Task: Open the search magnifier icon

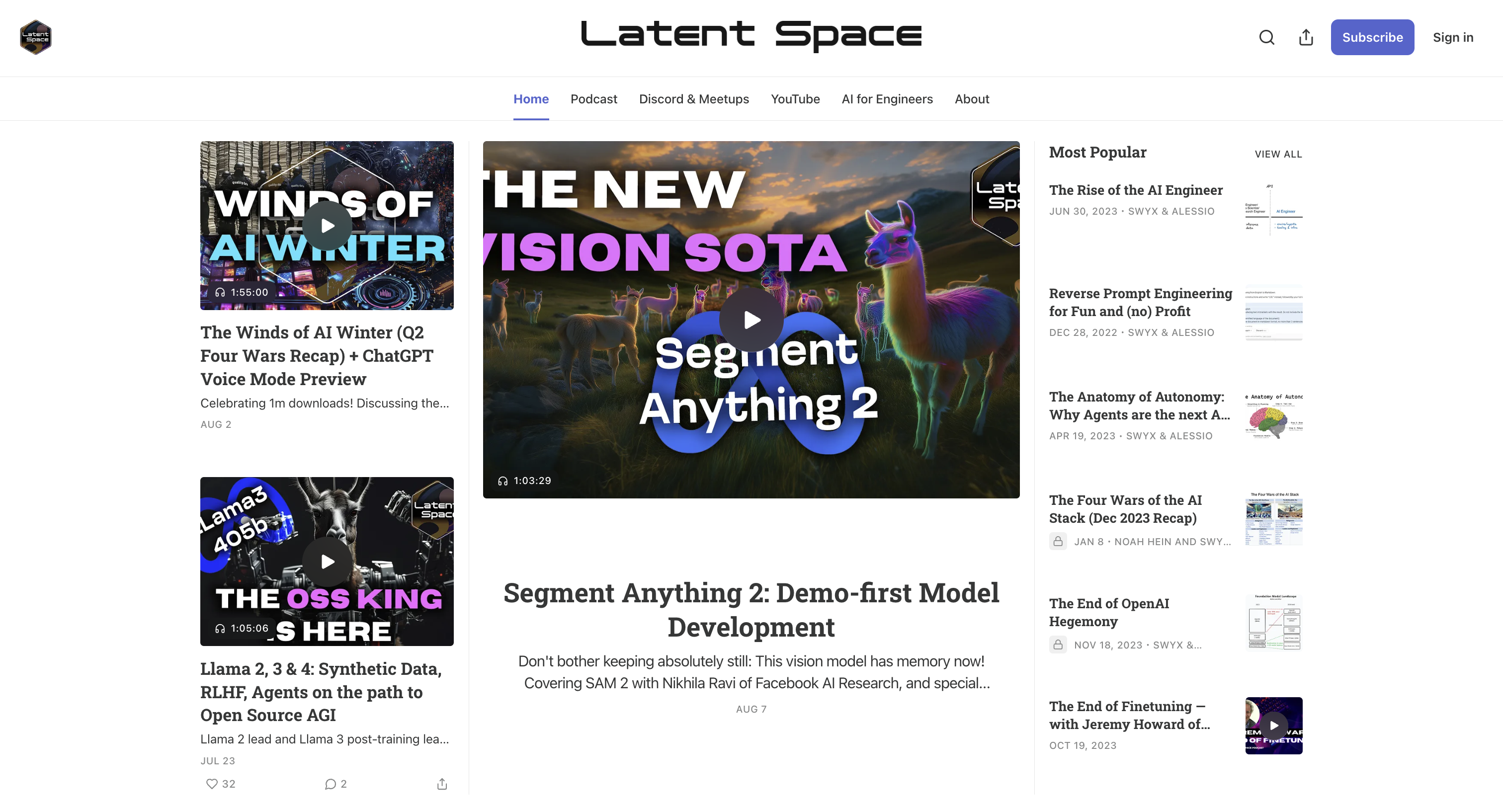Action: click(x=1266, y=37)
